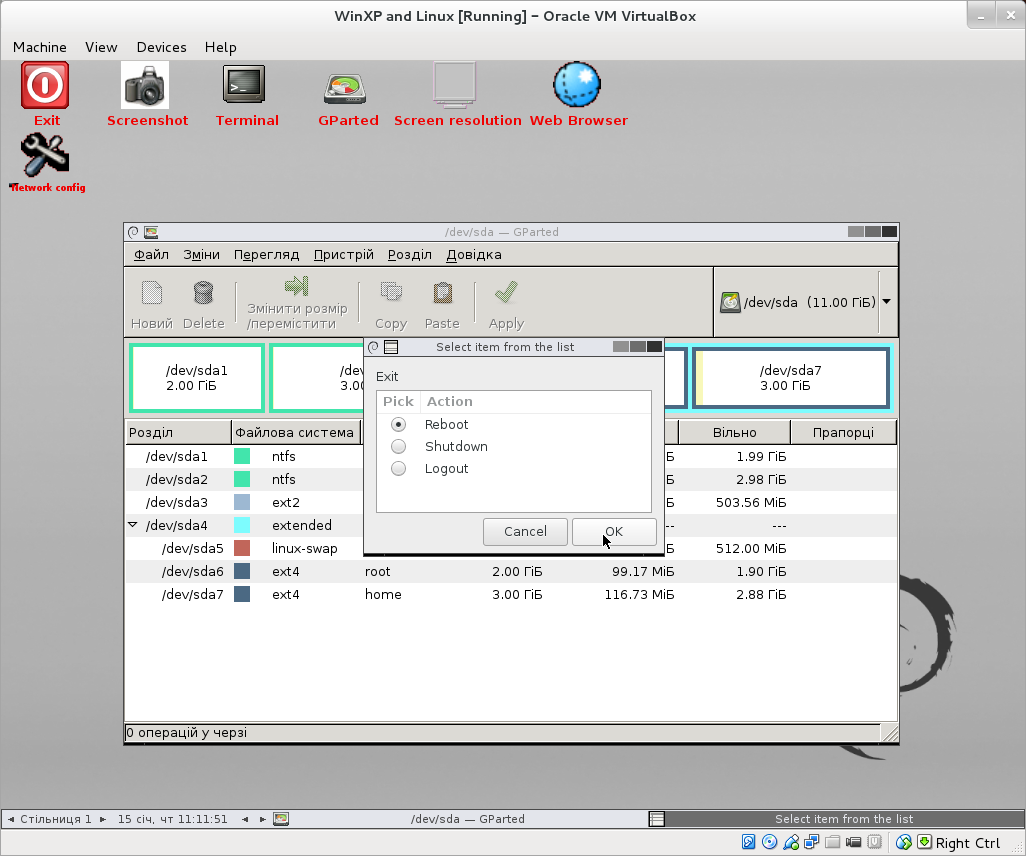Open the /dev/sda device dropdown

click(886, 302)
